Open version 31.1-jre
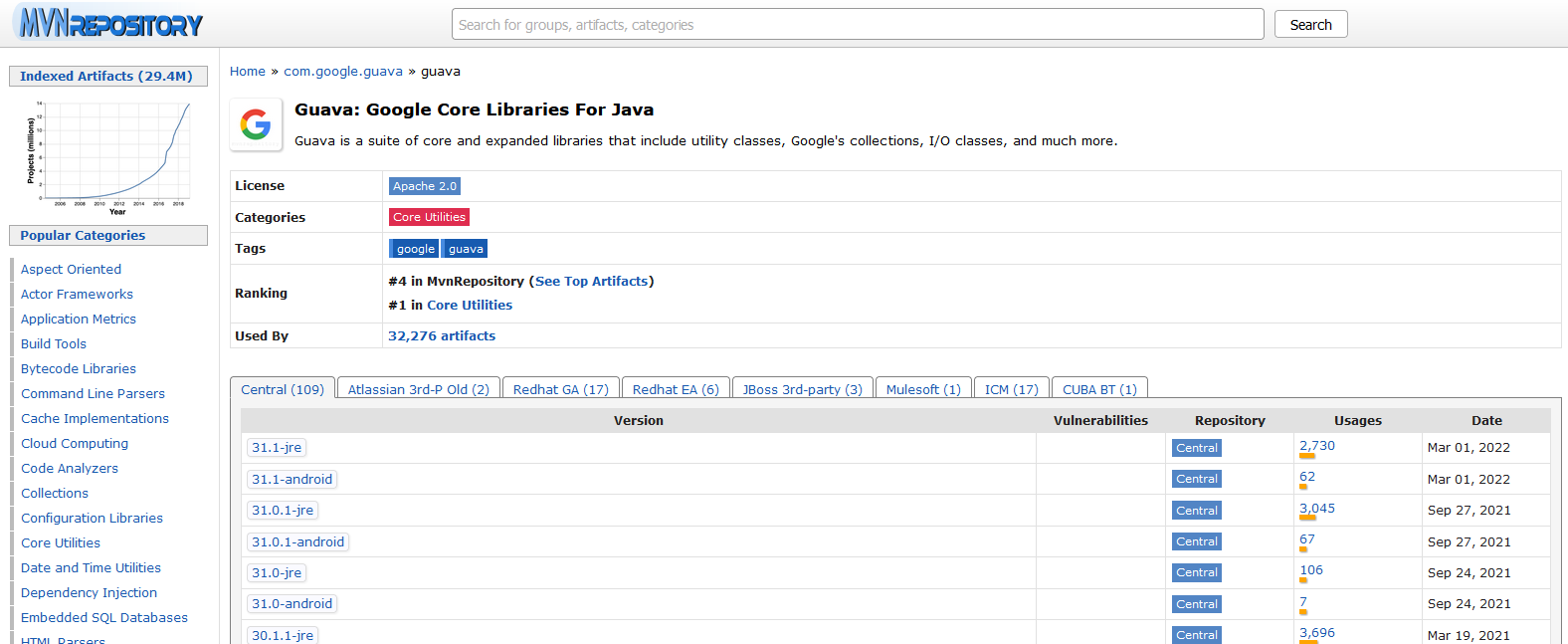 coord(277,448)
